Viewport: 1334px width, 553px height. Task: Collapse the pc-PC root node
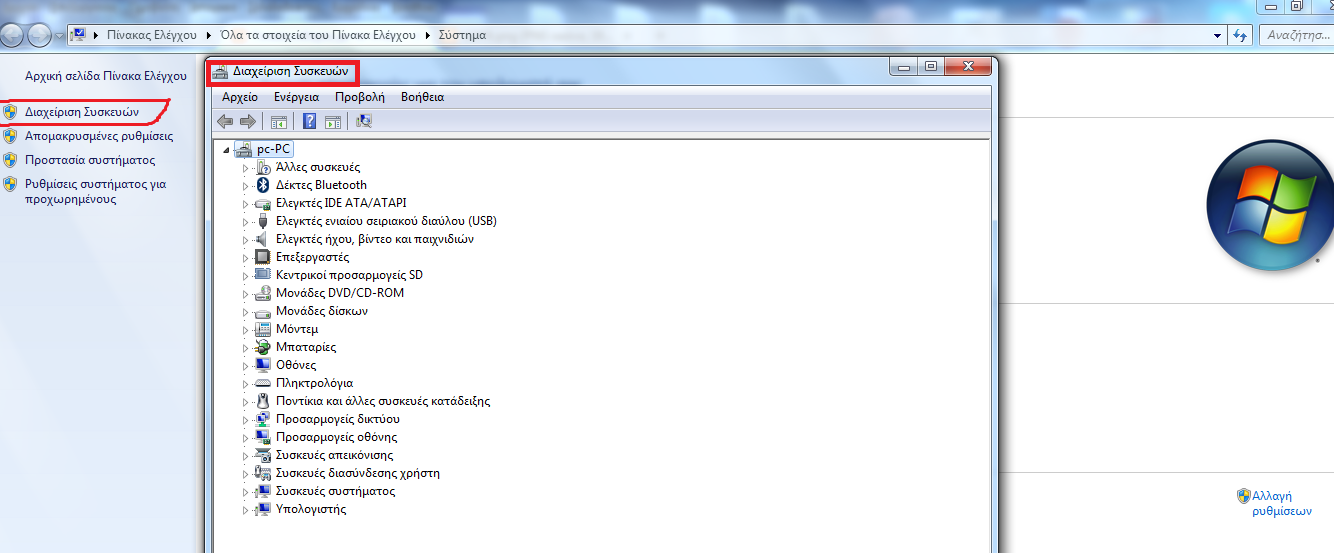coord(225,149)
